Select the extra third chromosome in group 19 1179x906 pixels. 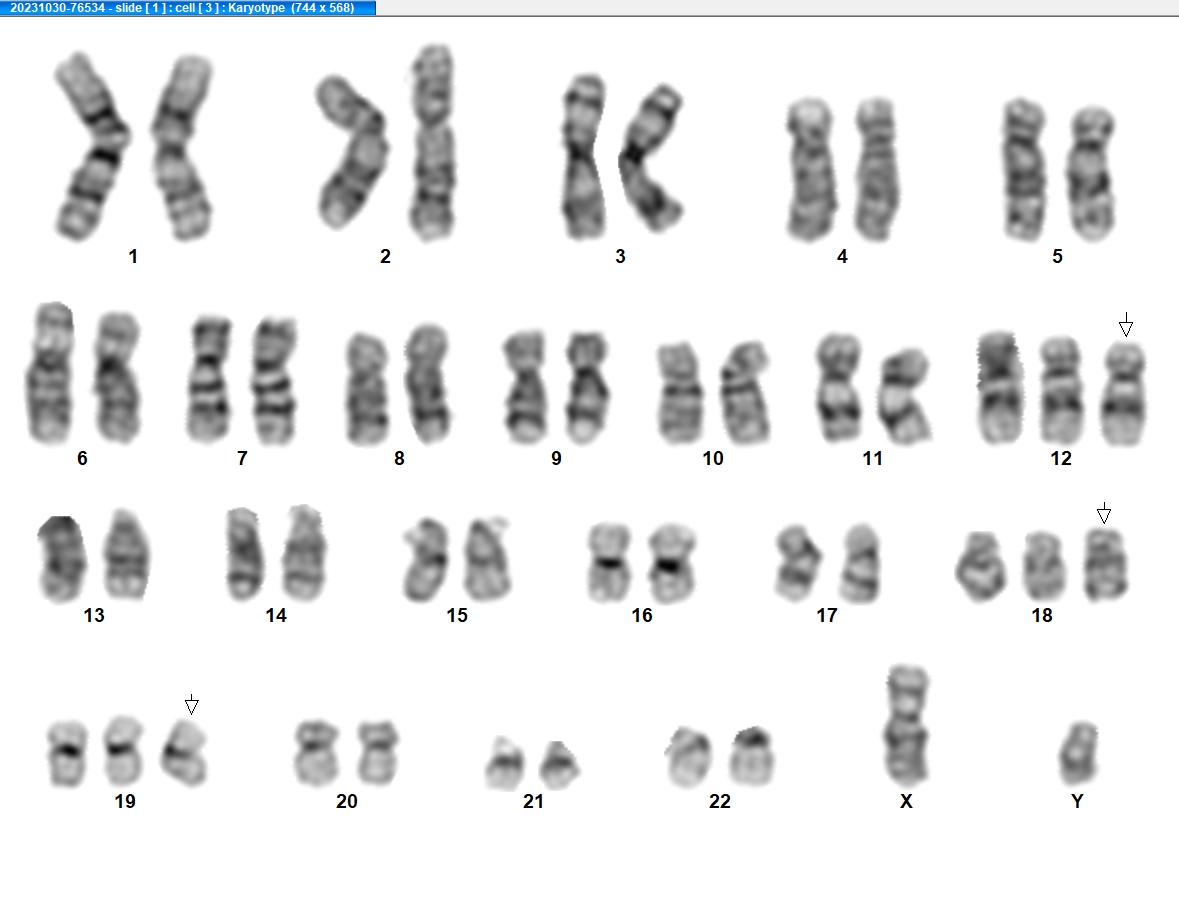(184, 753)
